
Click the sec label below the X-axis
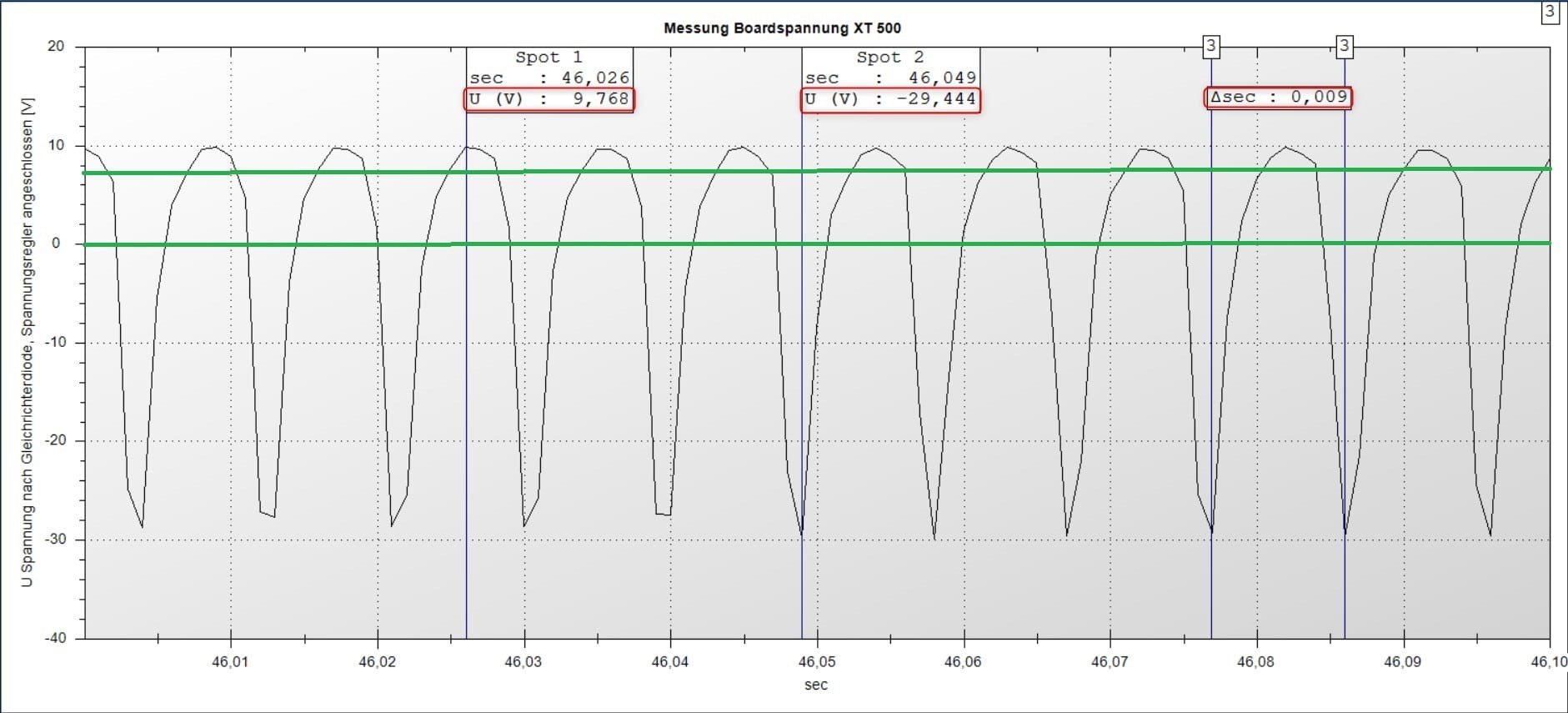815,685
